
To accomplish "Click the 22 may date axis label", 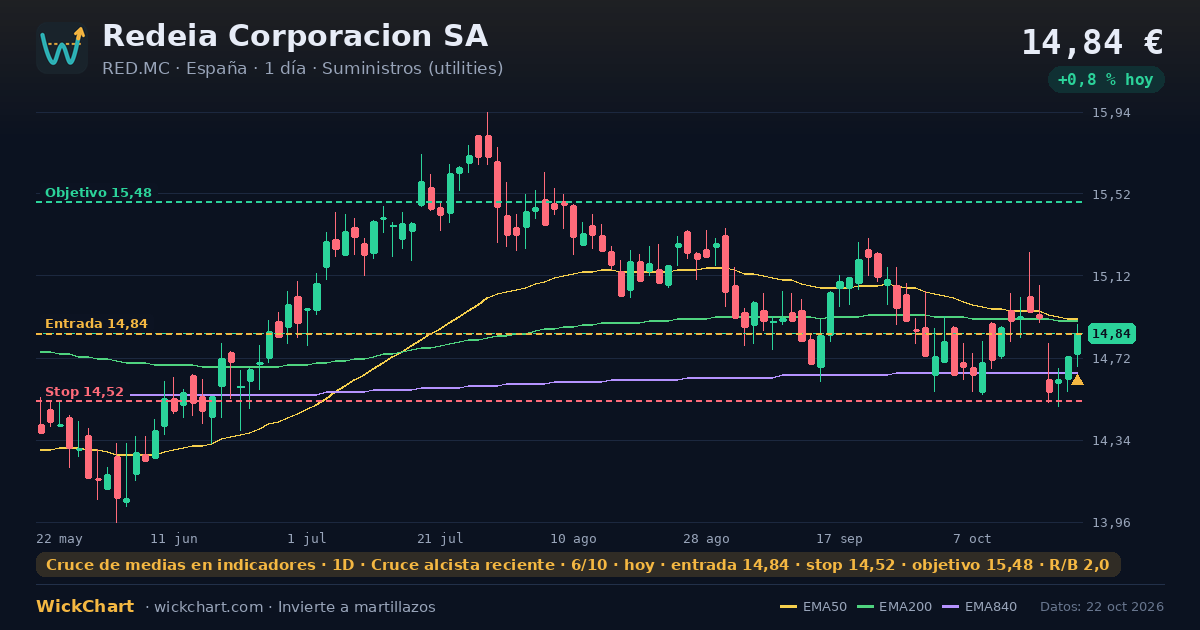I will (60, 538).
